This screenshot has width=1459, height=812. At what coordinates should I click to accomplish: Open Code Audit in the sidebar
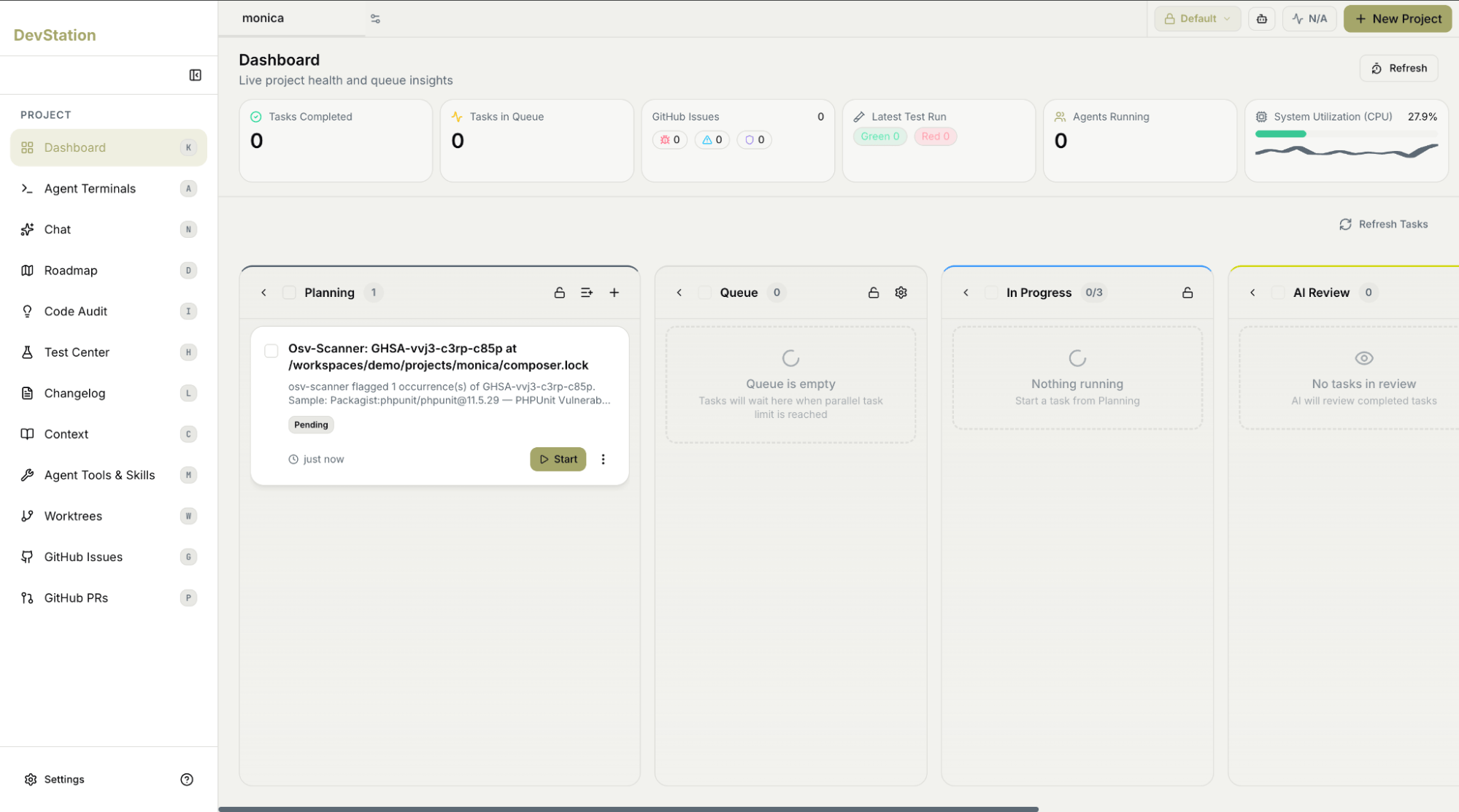pyautogui.click(x=109, y=311)
